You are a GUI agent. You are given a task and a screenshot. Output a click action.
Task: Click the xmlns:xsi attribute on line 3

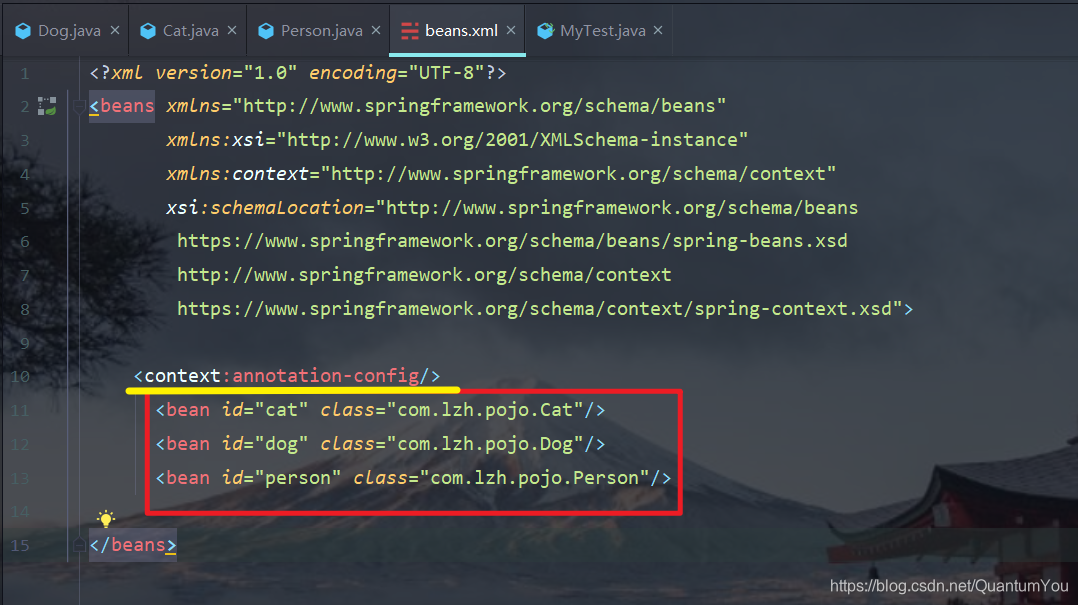point(456,140)
